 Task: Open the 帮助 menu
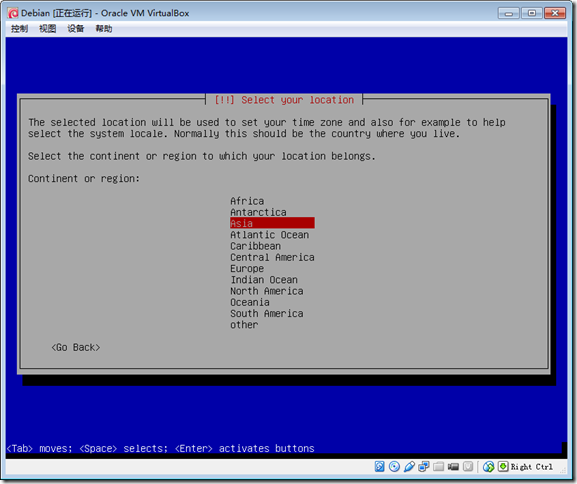pos(104,29)
